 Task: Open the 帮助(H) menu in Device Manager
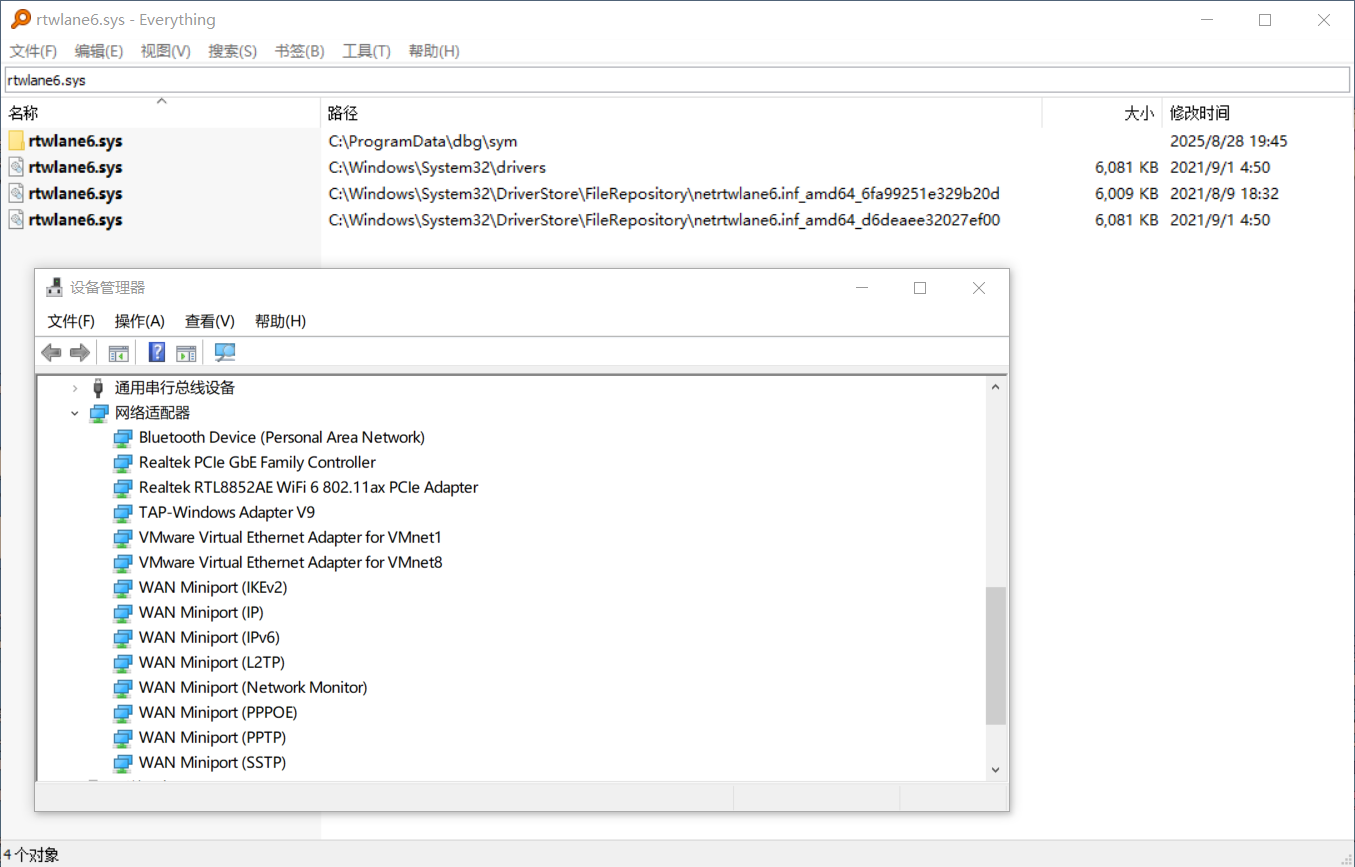click(x=280, y=321)
